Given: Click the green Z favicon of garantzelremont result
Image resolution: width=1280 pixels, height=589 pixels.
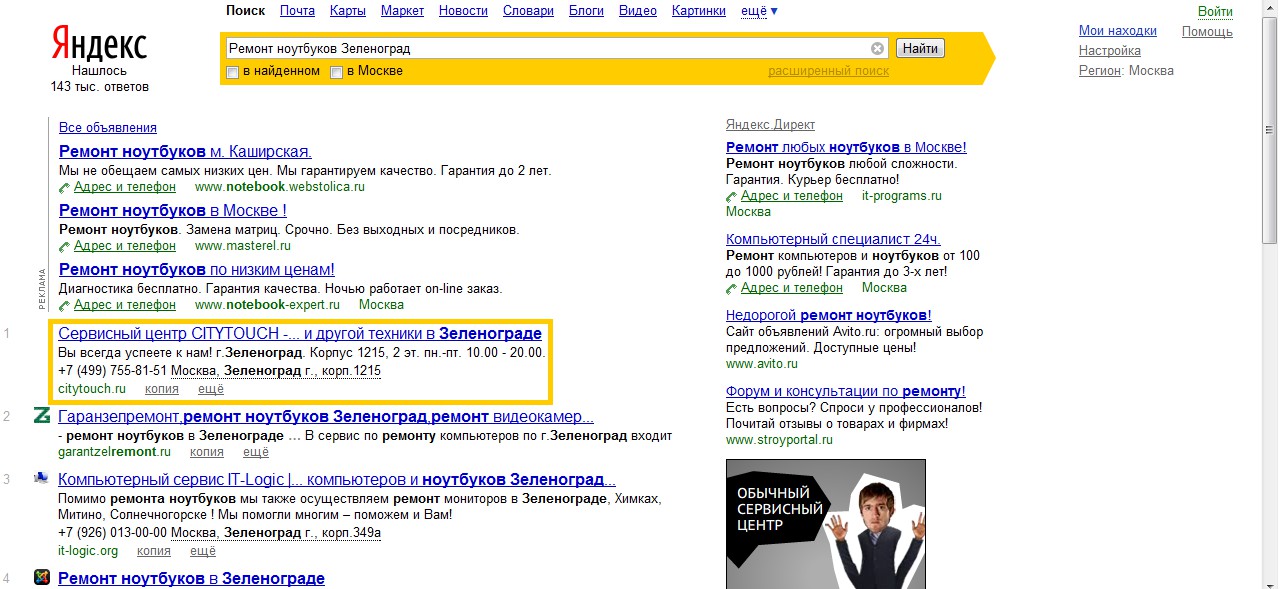Looking at the screenshot, I should (x=42, y=415).
